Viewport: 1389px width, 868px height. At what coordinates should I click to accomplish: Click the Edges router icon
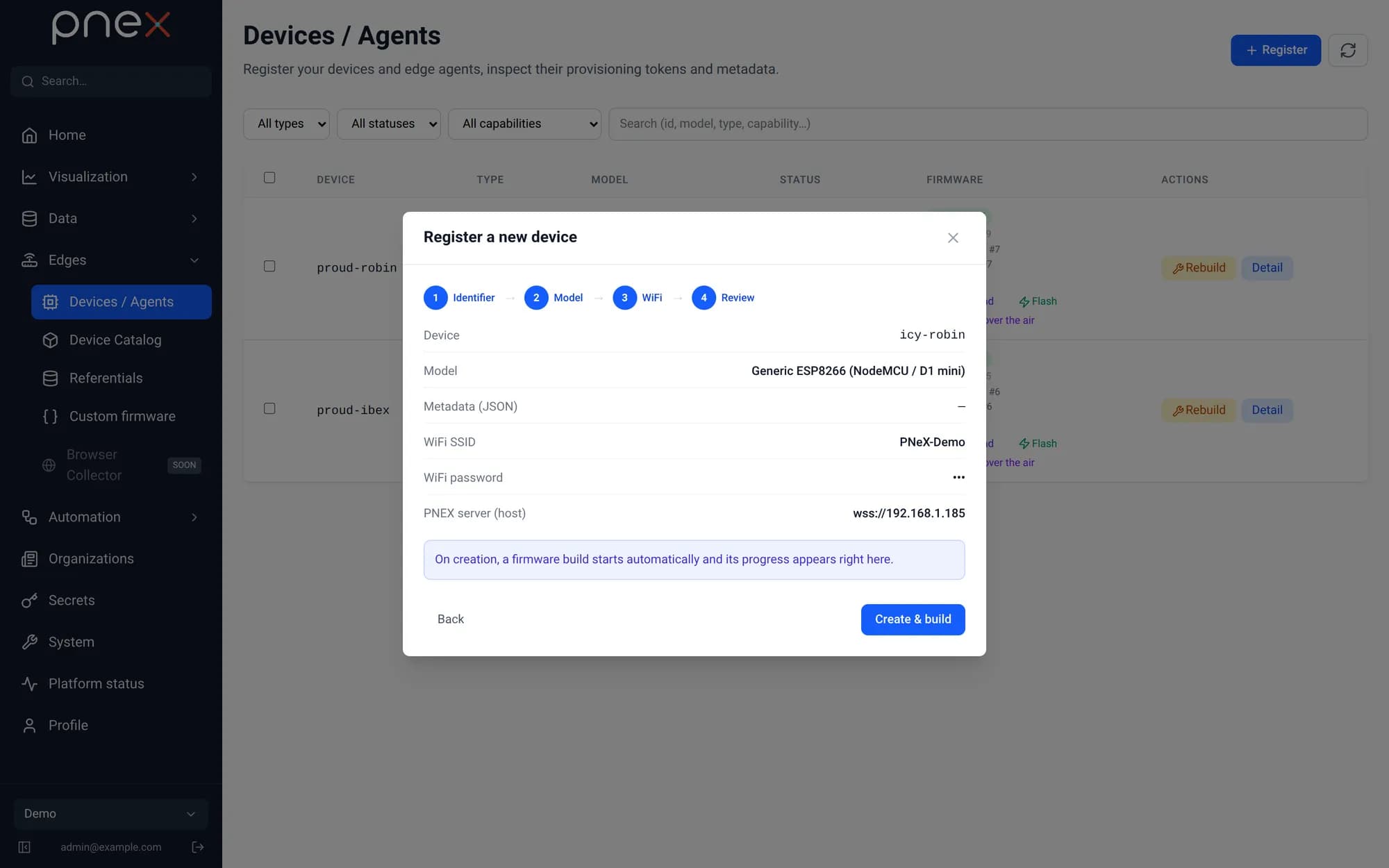[x=29, y=260]
